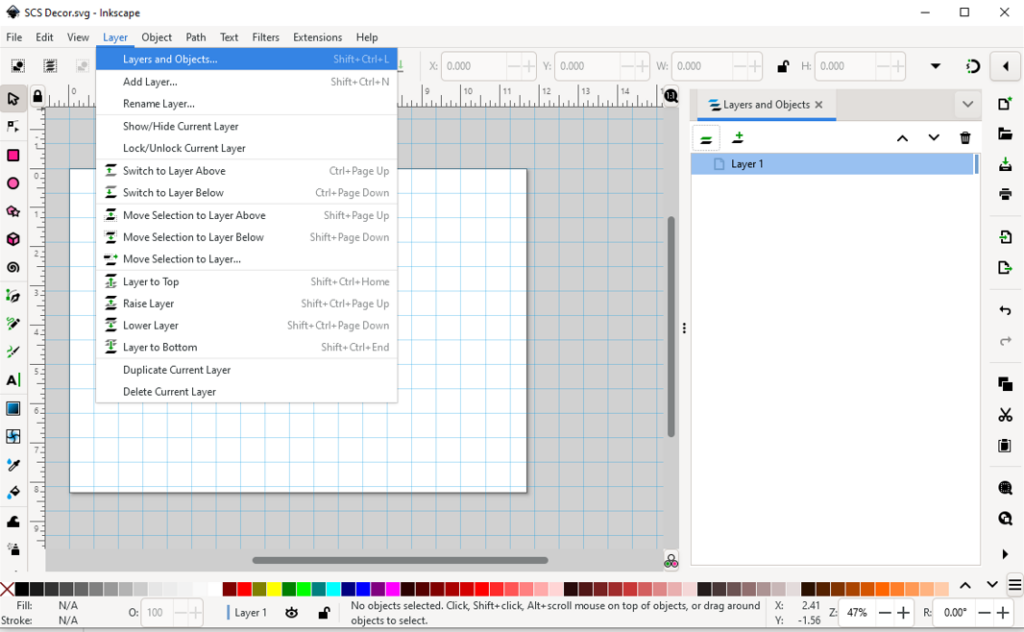Choose the Star/Polygon tool
The width and height of the screenshot is (1024, 632).
13,211
